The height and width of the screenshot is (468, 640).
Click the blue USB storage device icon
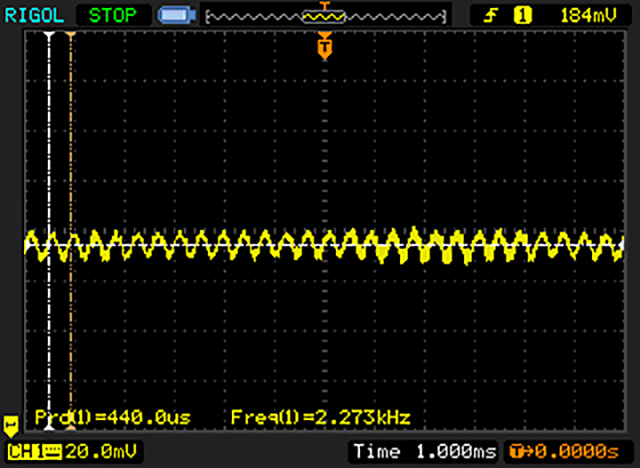point(177,16)
